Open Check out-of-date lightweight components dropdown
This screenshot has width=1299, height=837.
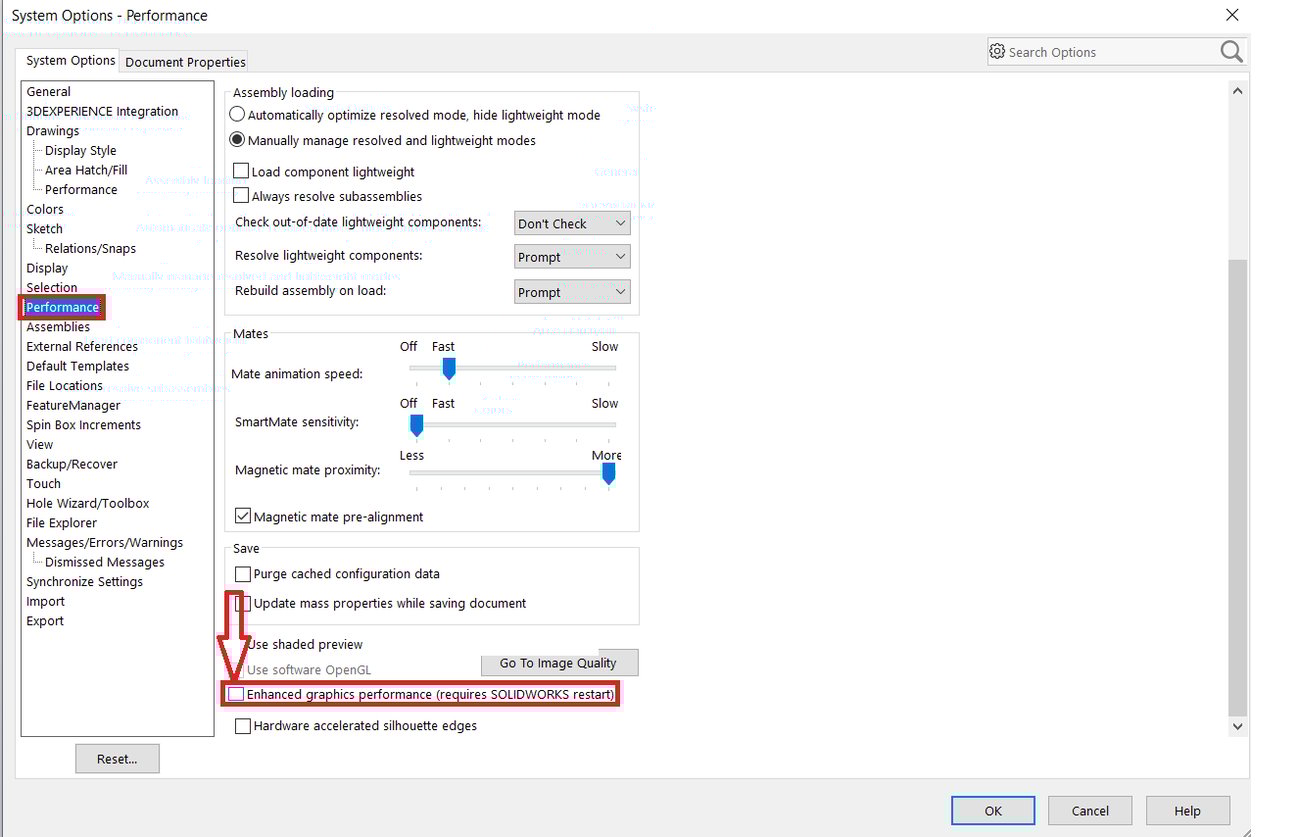tap(572, 224)
